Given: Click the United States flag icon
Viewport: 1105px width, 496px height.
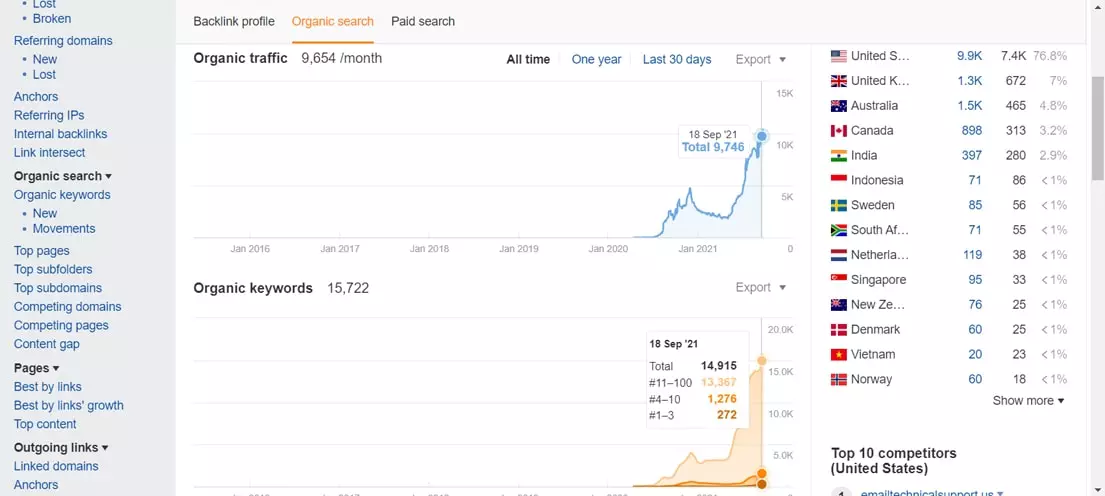Looking at the screenshot, I should (x=838, y=56).
